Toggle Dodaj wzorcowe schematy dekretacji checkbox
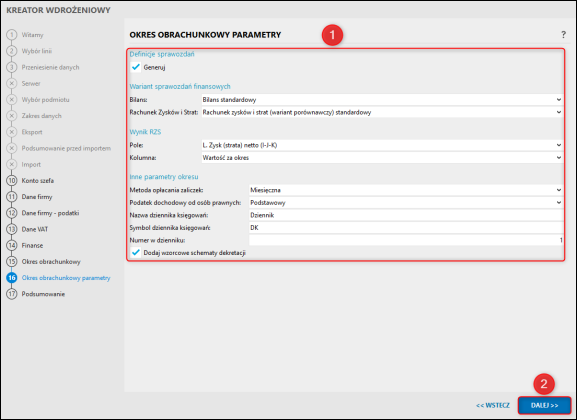 [x=136, y=253]
